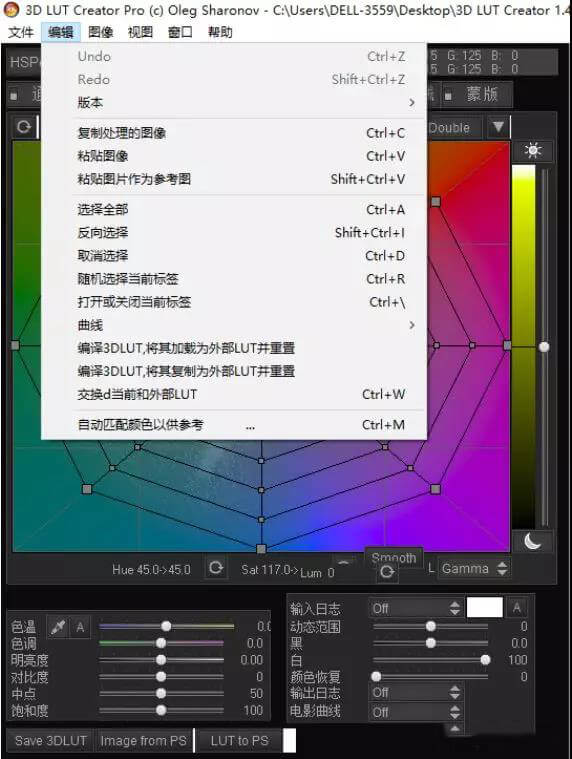Click the sun brightness icon
The image size is (572, 759).
coord(533,151)
